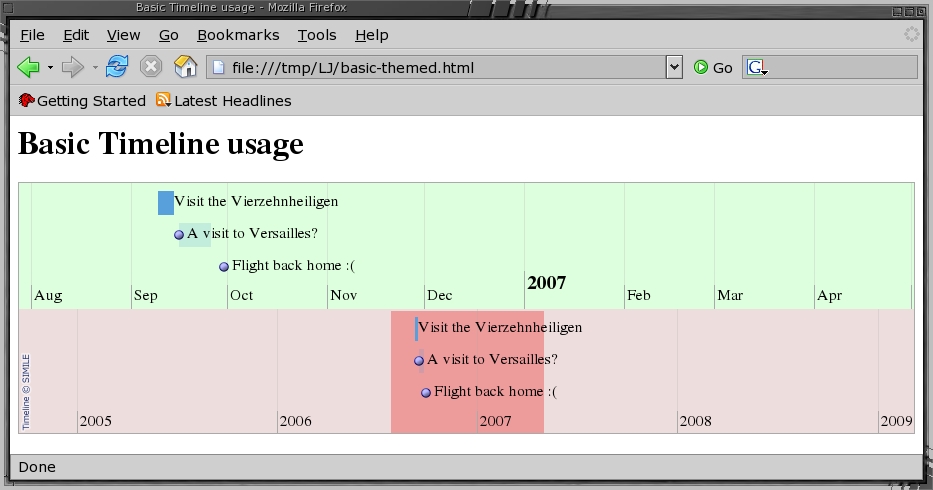Open the search engine selector icon

[x=757, y=67]
